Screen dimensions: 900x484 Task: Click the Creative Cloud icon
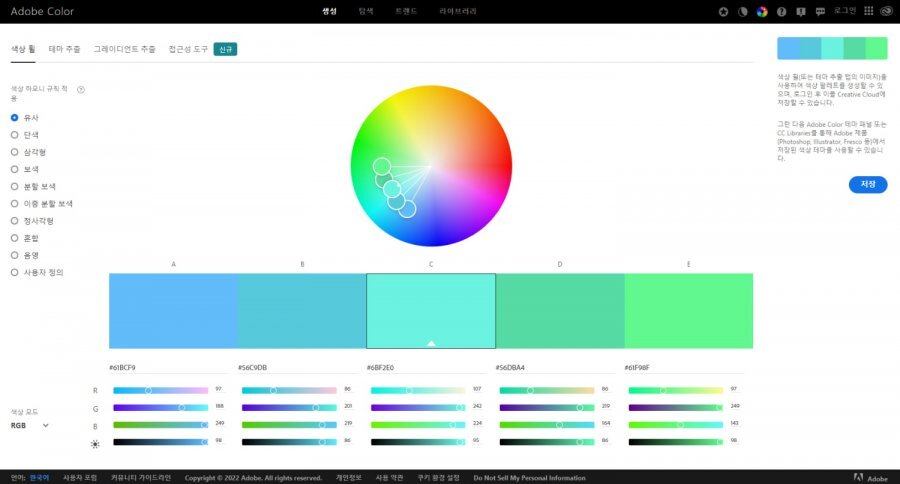886,11
